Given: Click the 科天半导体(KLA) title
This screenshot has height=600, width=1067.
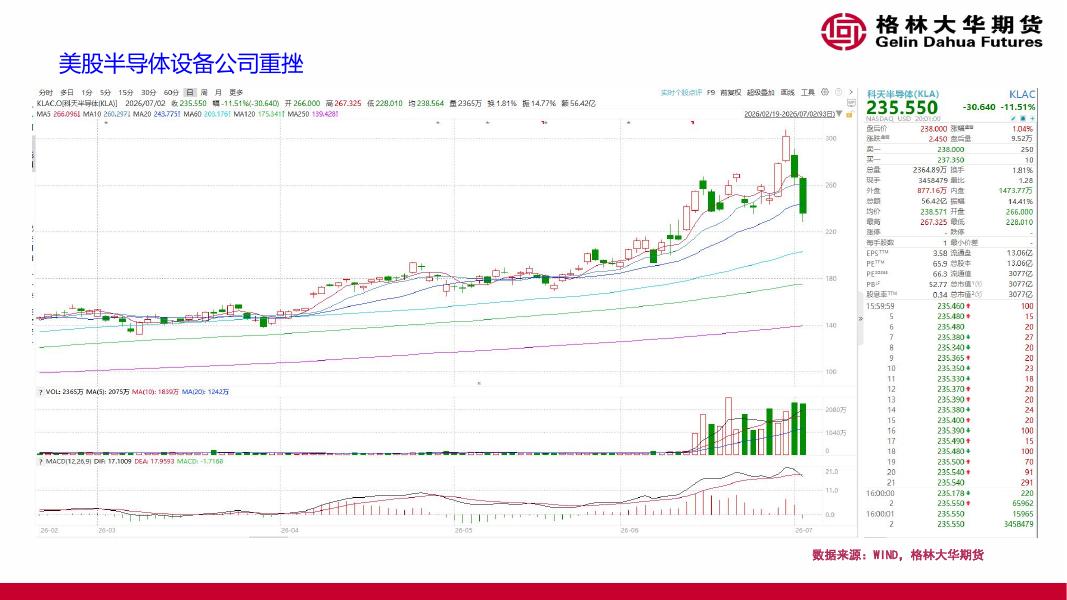Looking at the screenshot, I should tap(902, 94).
